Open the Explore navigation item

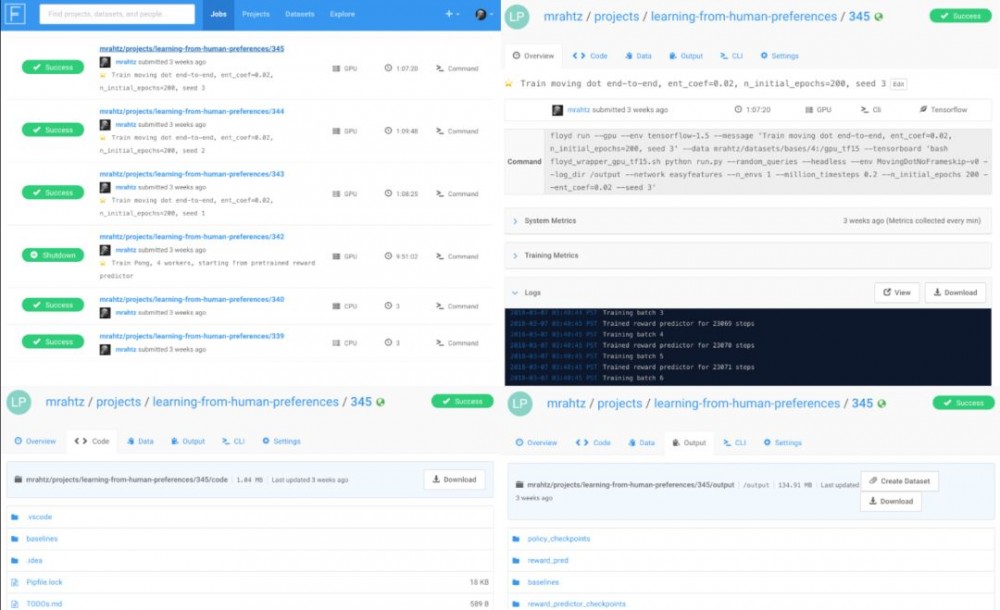342,14
